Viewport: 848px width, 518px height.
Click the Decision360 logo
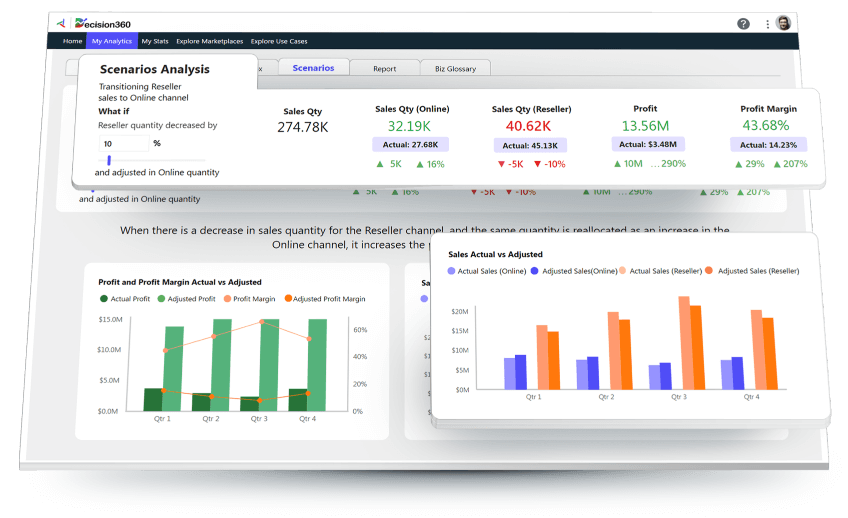93,23
